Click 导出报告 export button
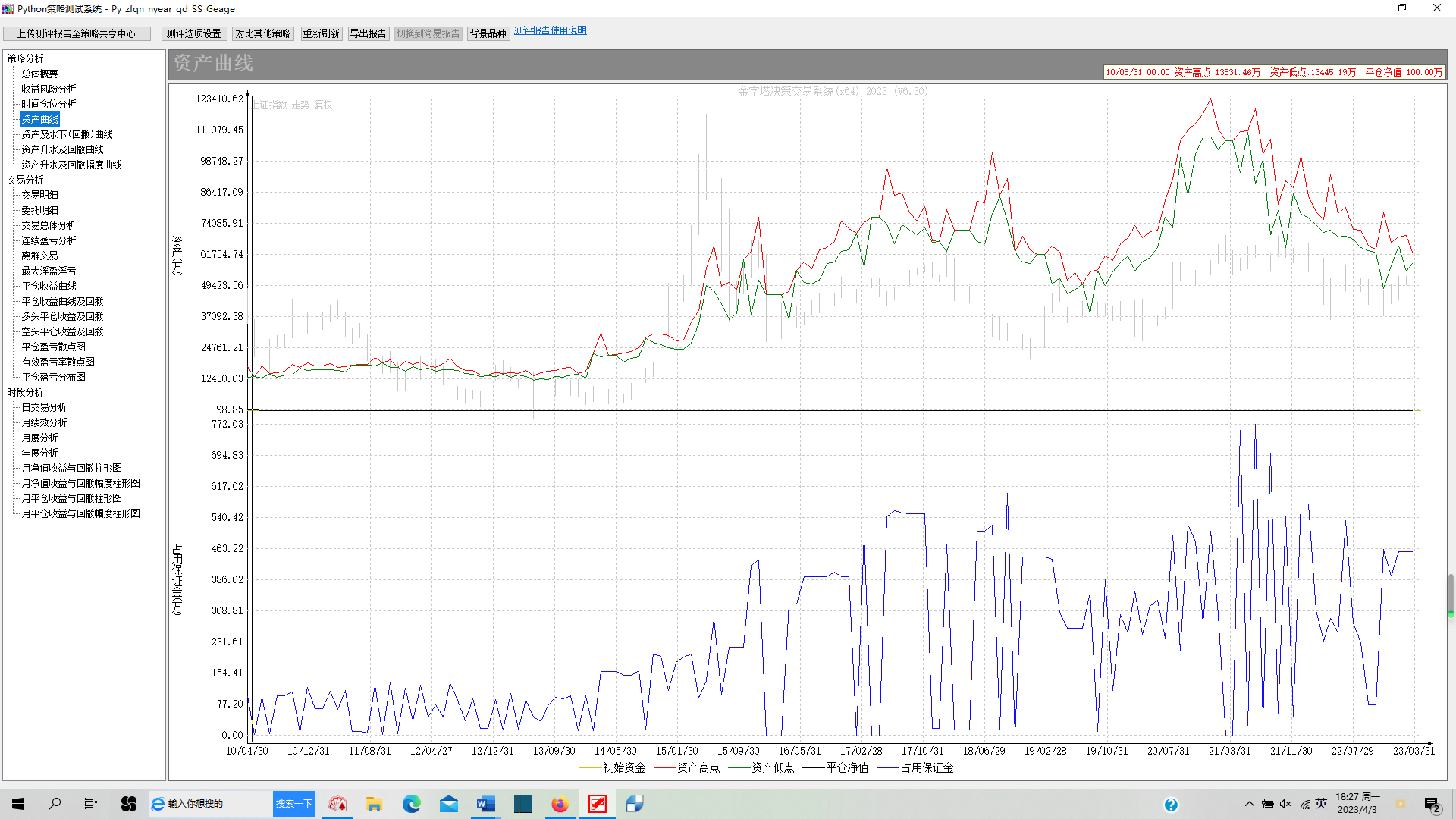1456x819 pixels. 368,33
